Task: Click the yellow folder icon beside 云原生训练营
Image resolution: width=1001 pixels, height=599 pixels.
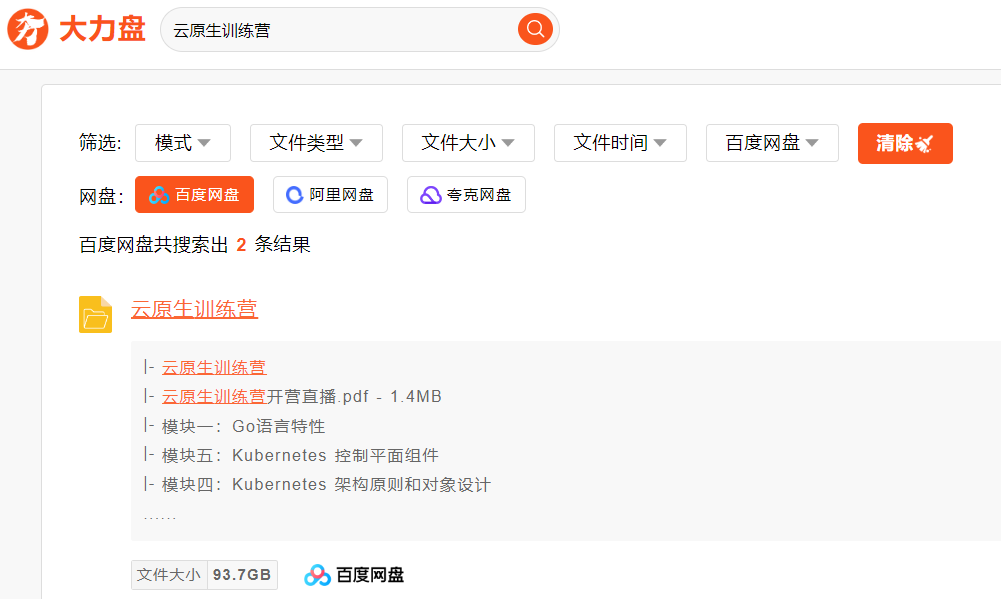Action: tap(96, 314)
